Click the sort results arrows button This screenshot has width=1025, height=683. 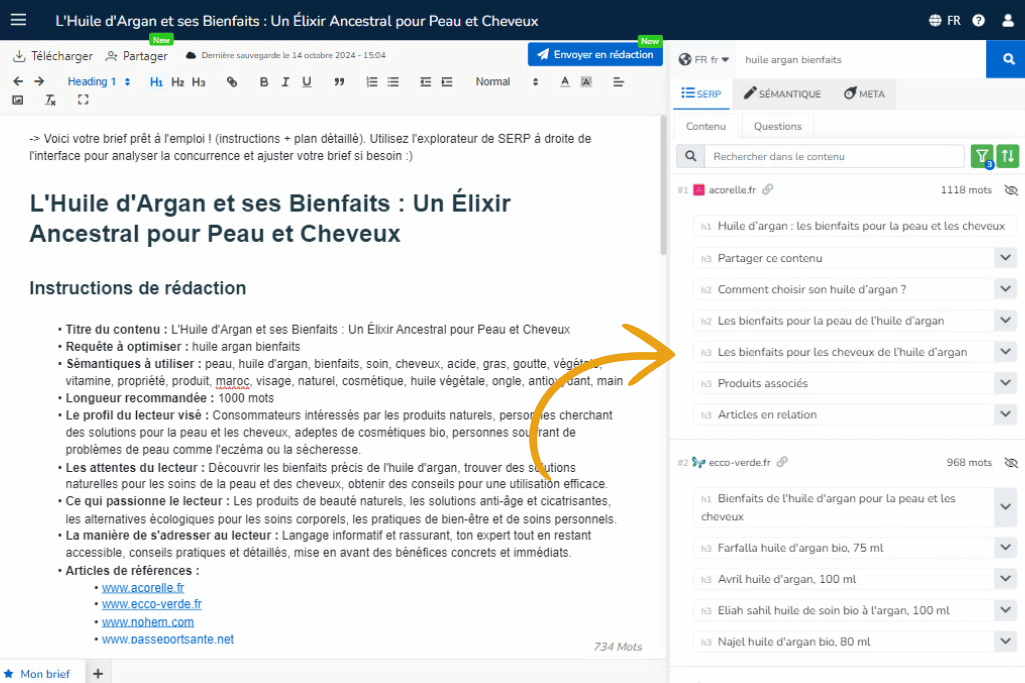(1008, 156)
